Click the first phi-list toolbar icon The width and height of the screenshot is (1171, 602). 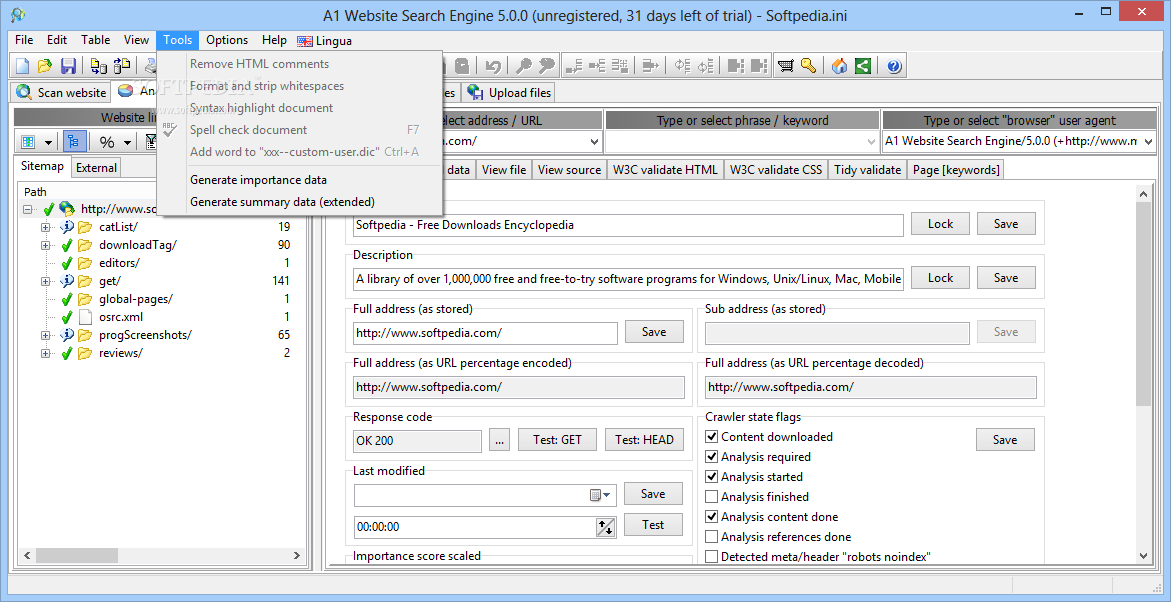pos(682,66)
